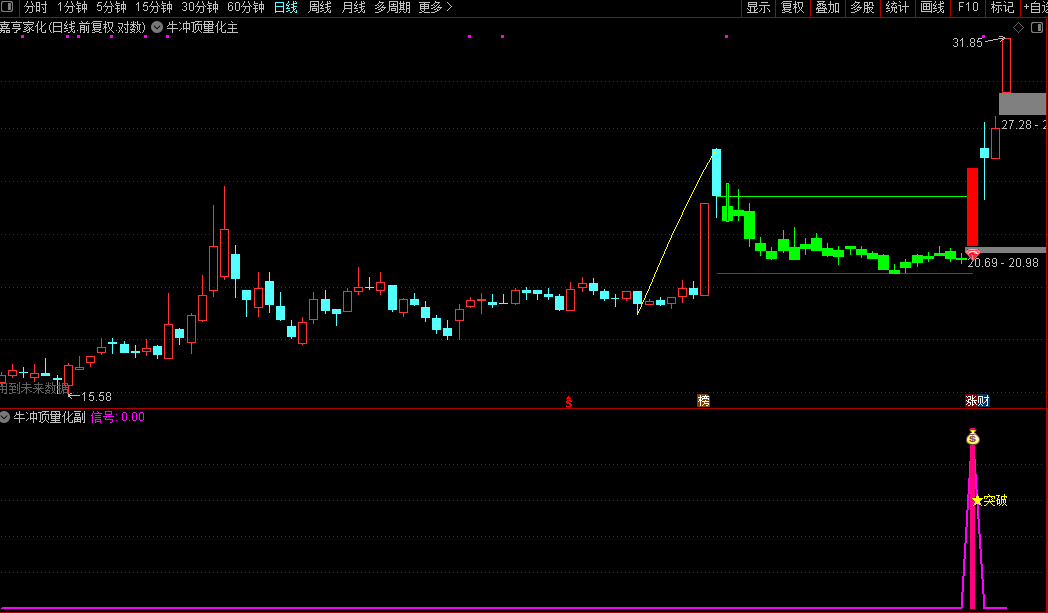
Task: Switch to 5分钟 period
Action: [x=112, y=7]
